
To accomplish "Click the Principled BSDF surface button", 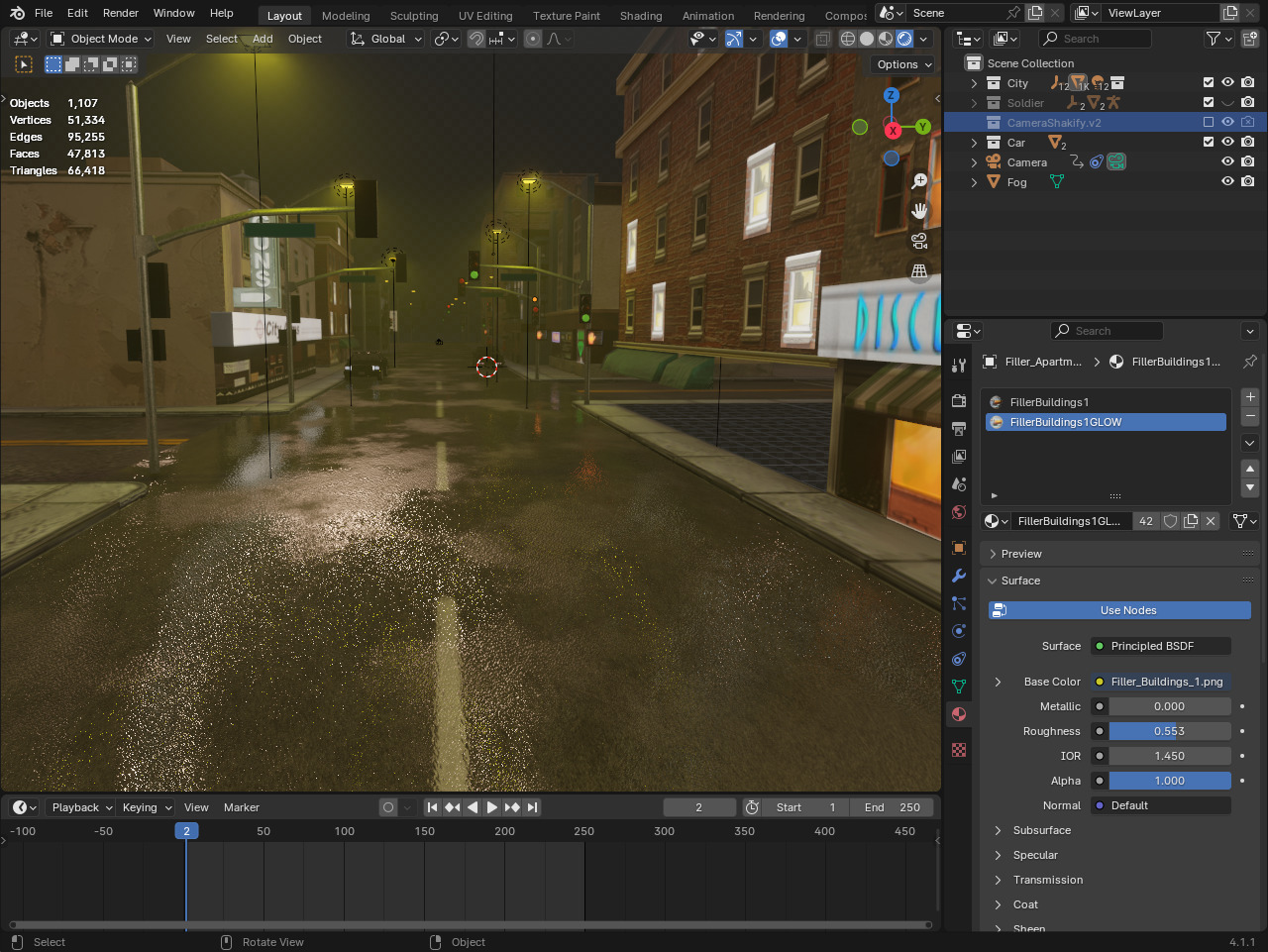I will tap(1161, 646).
